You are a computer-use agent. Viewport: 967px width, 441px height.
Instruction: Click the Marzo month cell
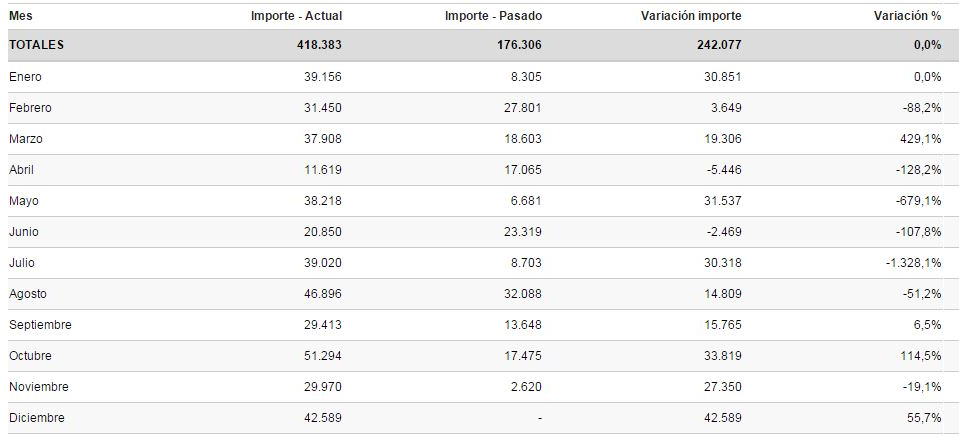tap(25, 139)
